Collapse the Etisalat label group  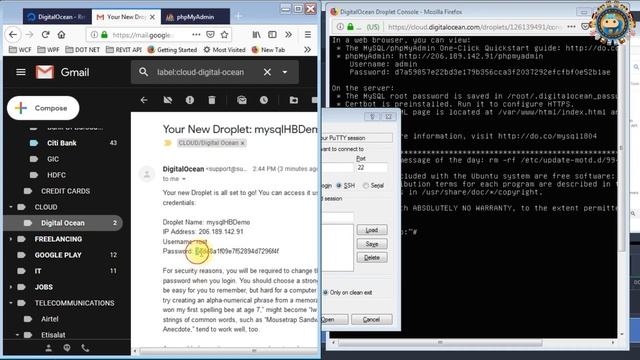[x=17, y=335]
